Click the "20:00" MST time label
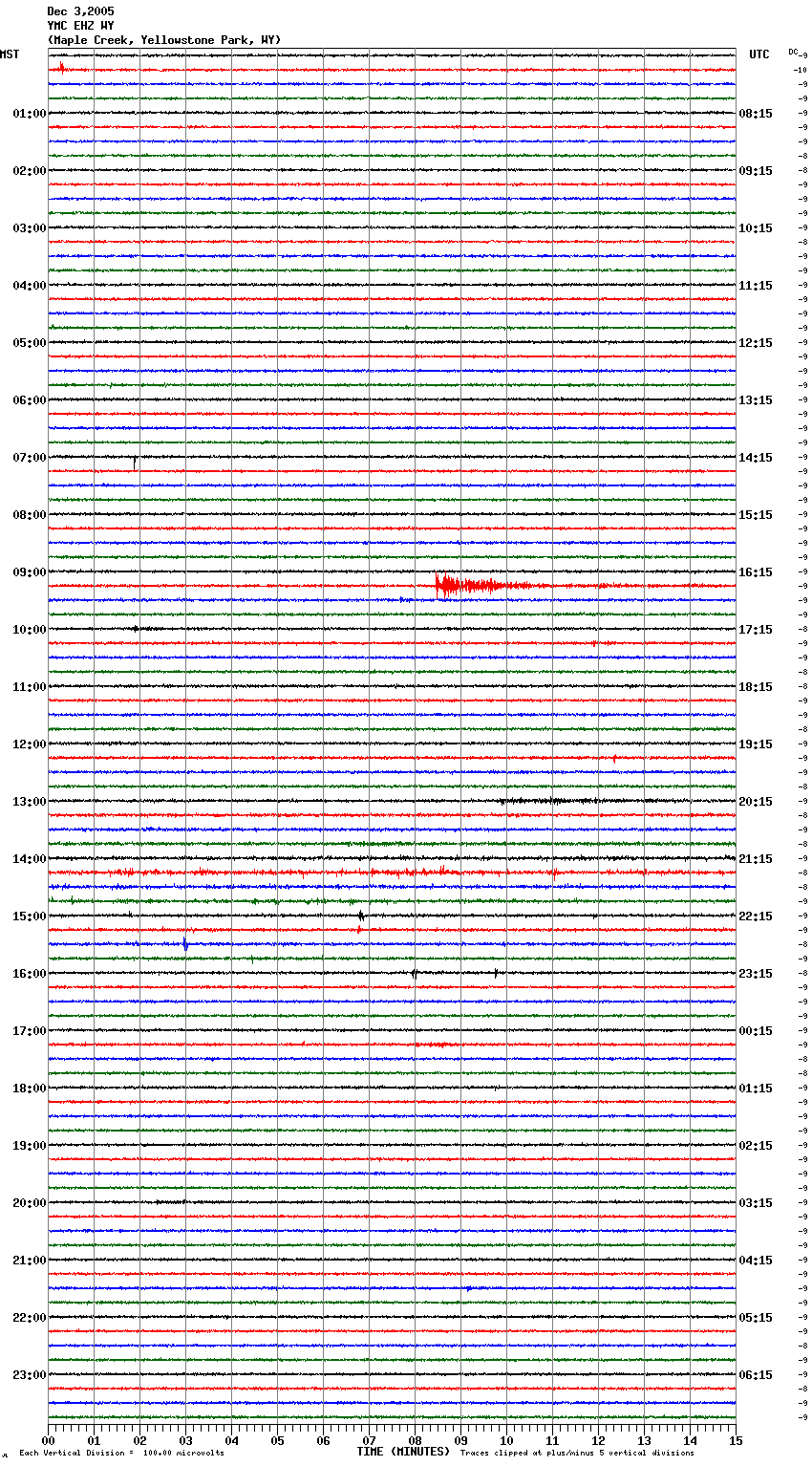The width and height of the screenshot is (812, 1466). [30, 1203]
